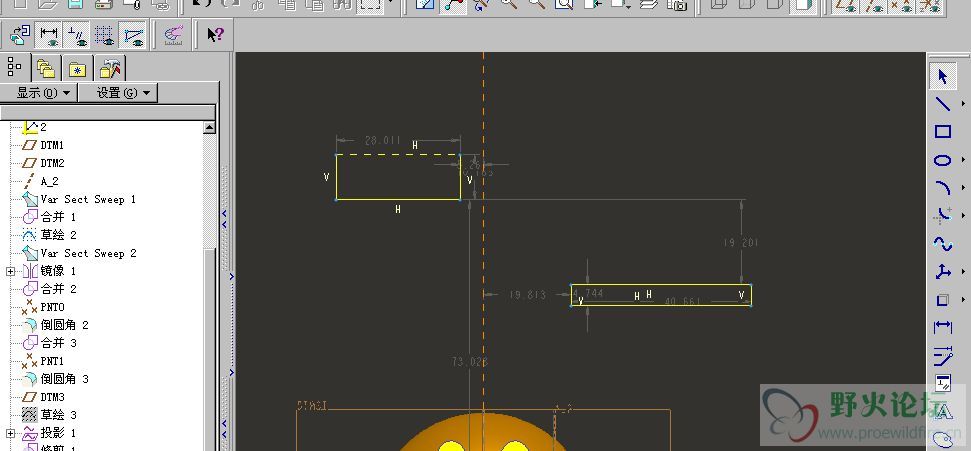The image size is (971, 451).
Task: Select the Circle sketch tool
Action: point(943,160)
